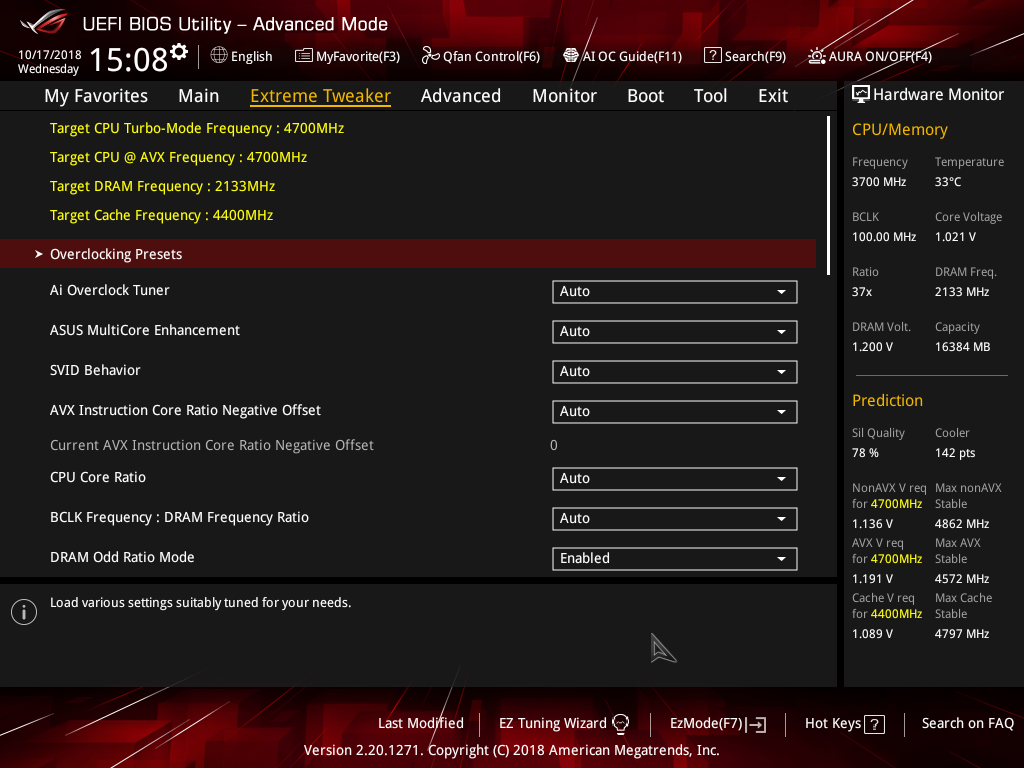Toggle AURA lighting on or off
This screenshot has width=1024, height=768.
tap(868, 56)
